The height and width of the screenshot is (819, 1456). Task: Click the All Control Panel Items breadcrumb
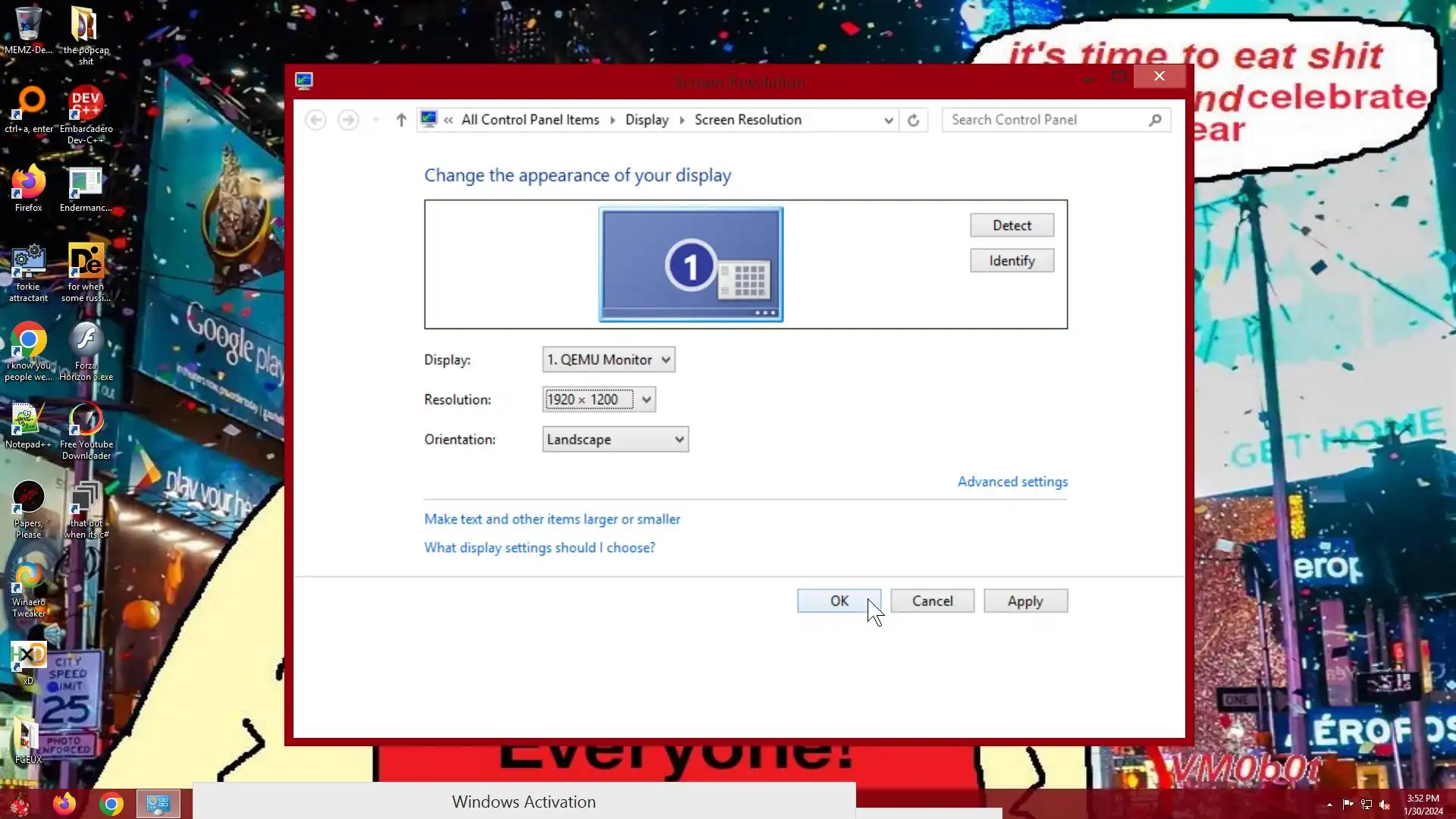pos(530,120)
